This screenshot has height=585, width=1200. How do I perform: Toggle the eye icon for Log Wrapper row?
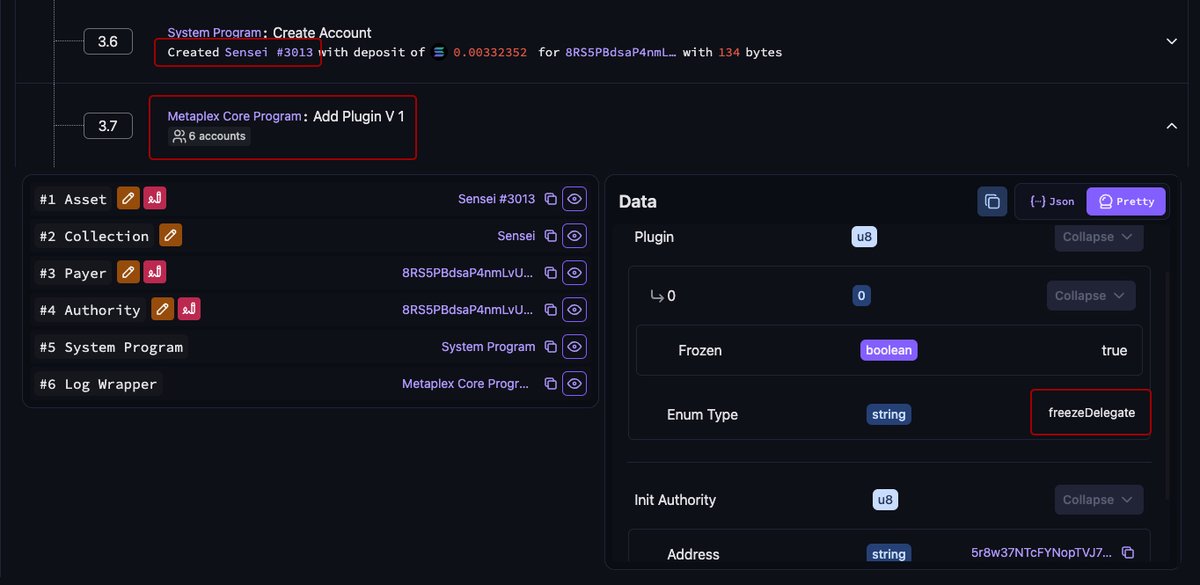574,384
